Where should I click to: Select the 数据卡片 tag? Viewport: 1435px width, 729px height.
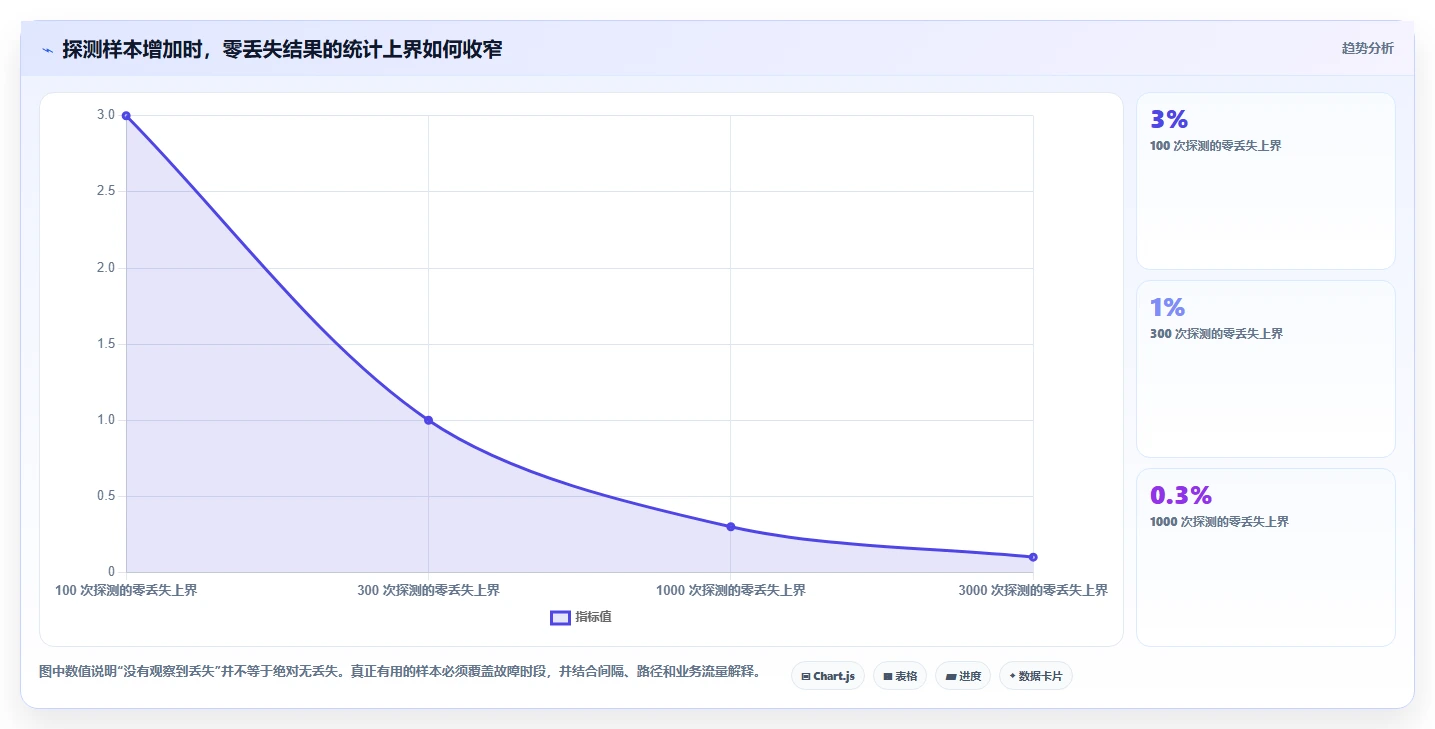pyautogui.click(x=1036, y=676)
